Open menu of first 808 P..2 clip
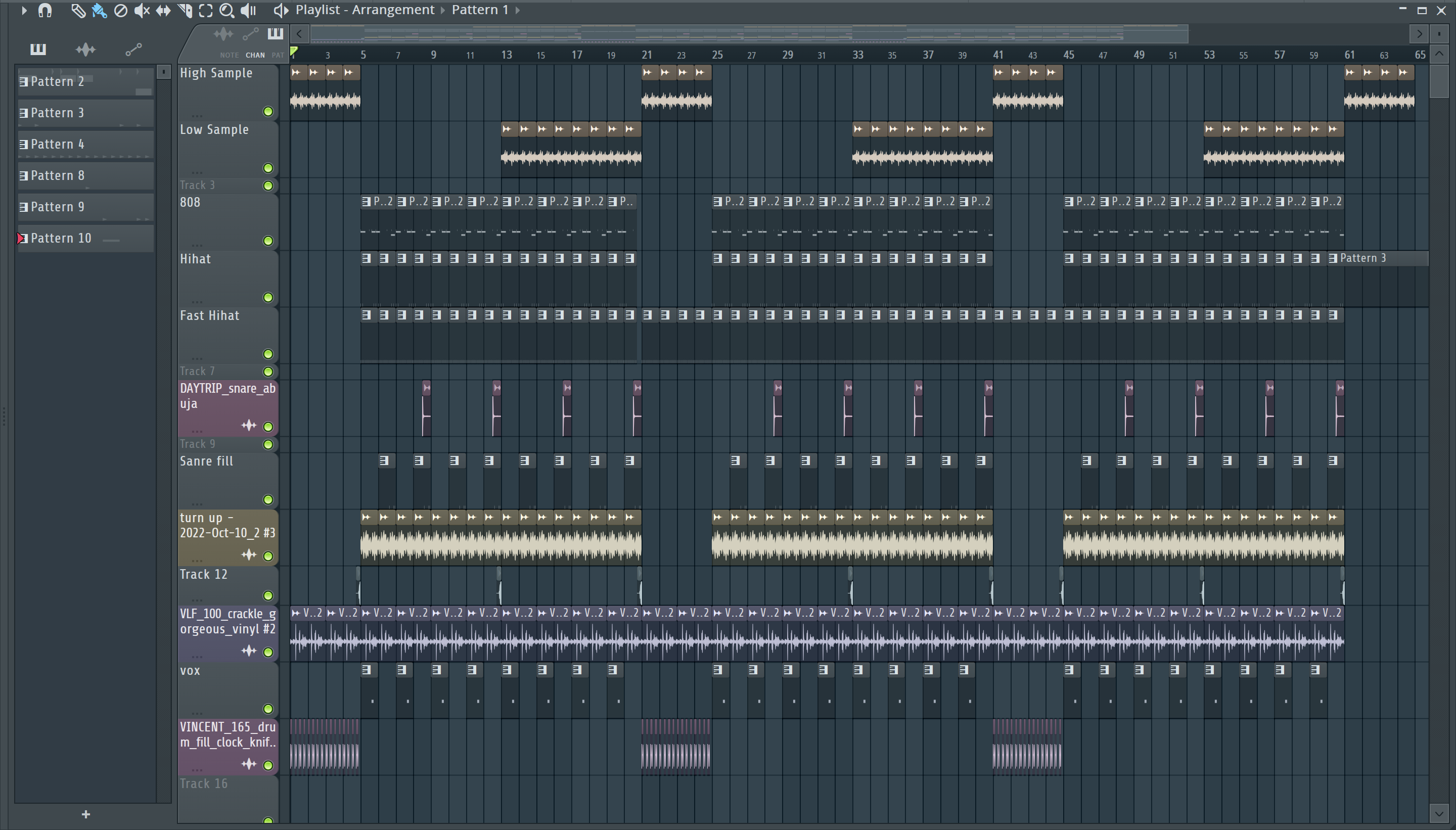The image size is (1456, 830). tap(367, 202)
